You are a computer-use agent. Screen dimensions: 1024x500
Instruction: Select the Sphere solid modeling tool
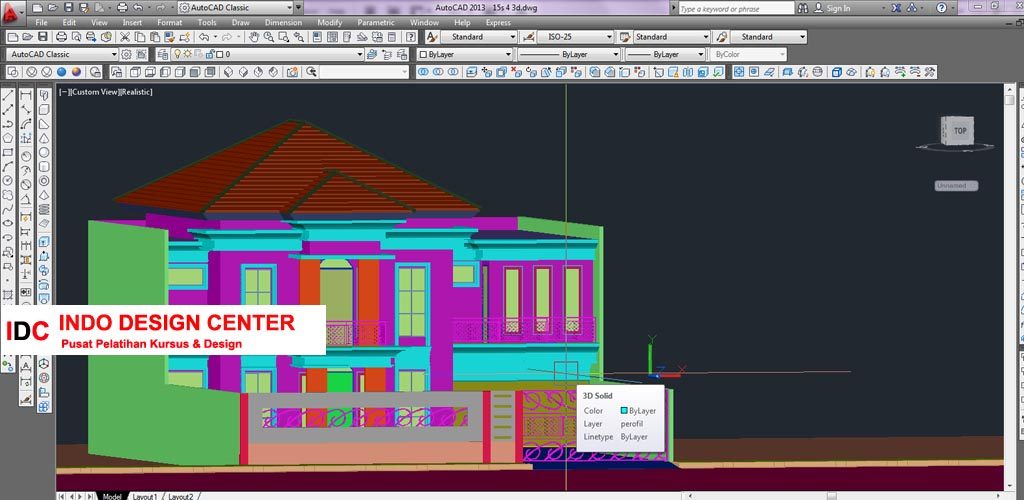pos(44,152)
